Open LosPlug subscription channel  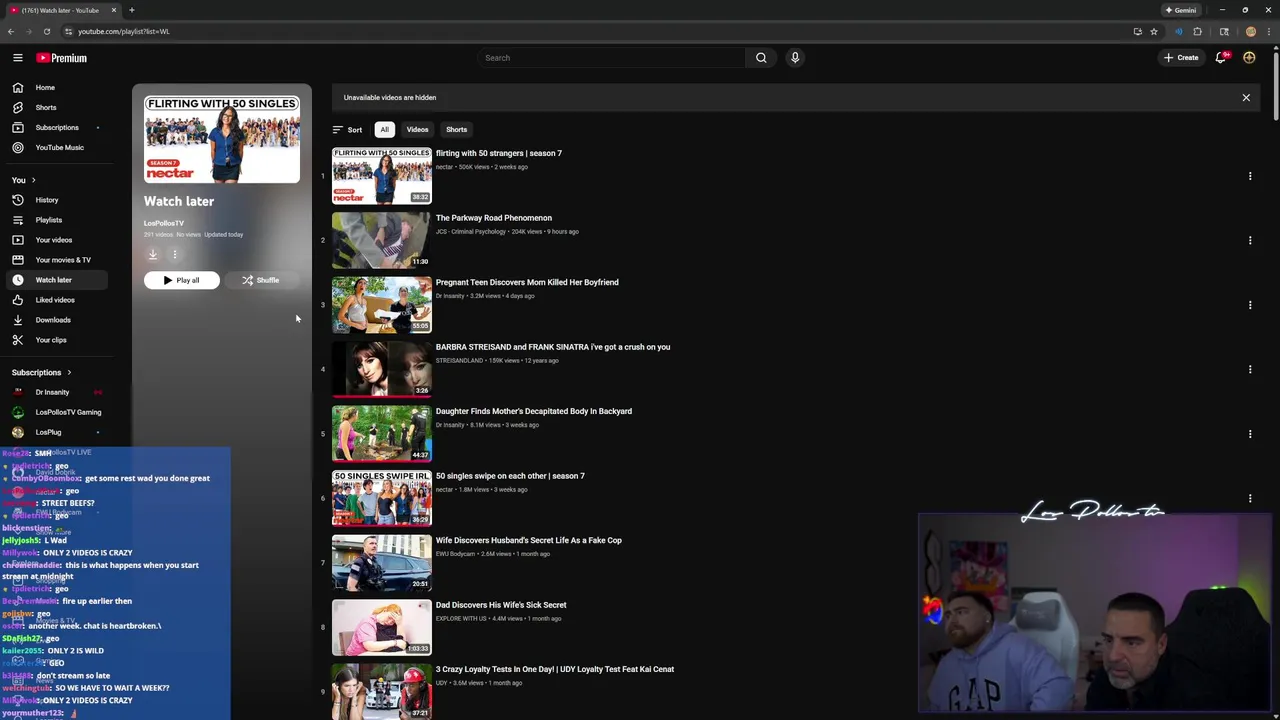tap(56, 432)
